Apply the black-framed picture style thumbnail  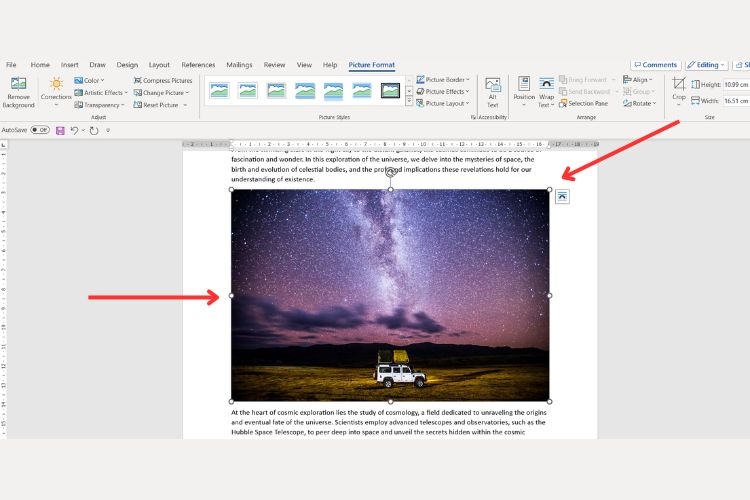pos(390,90)
